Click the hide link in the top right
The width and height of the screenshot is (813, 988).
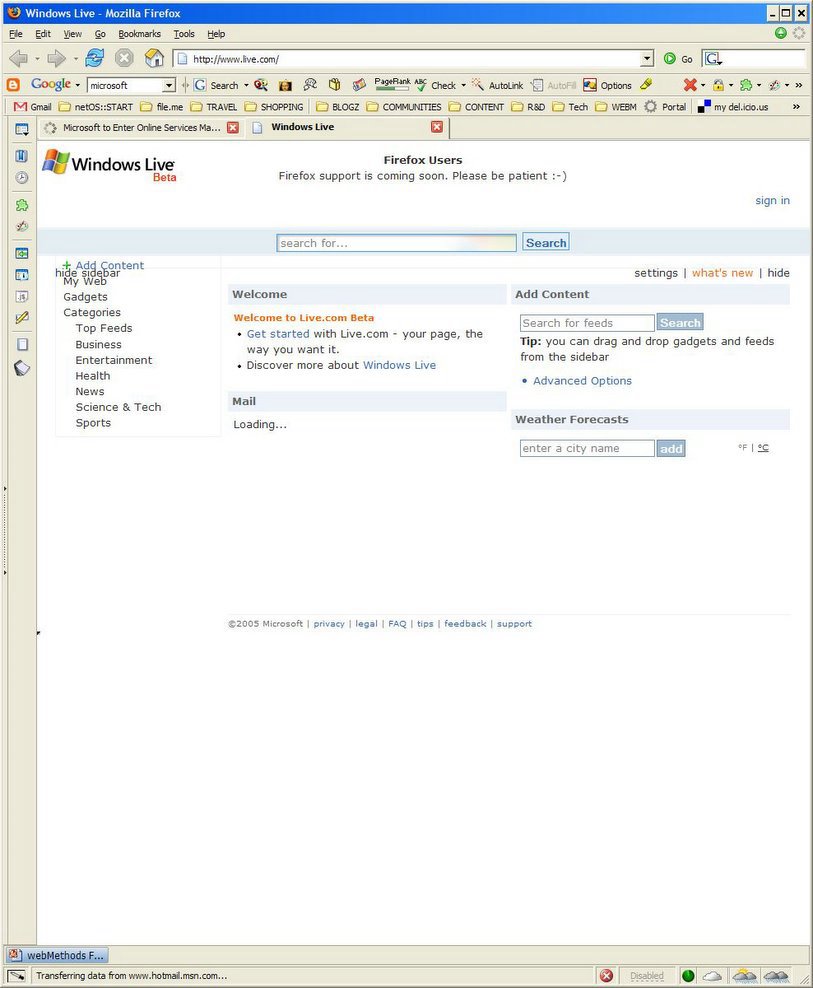tap(778, 273)
